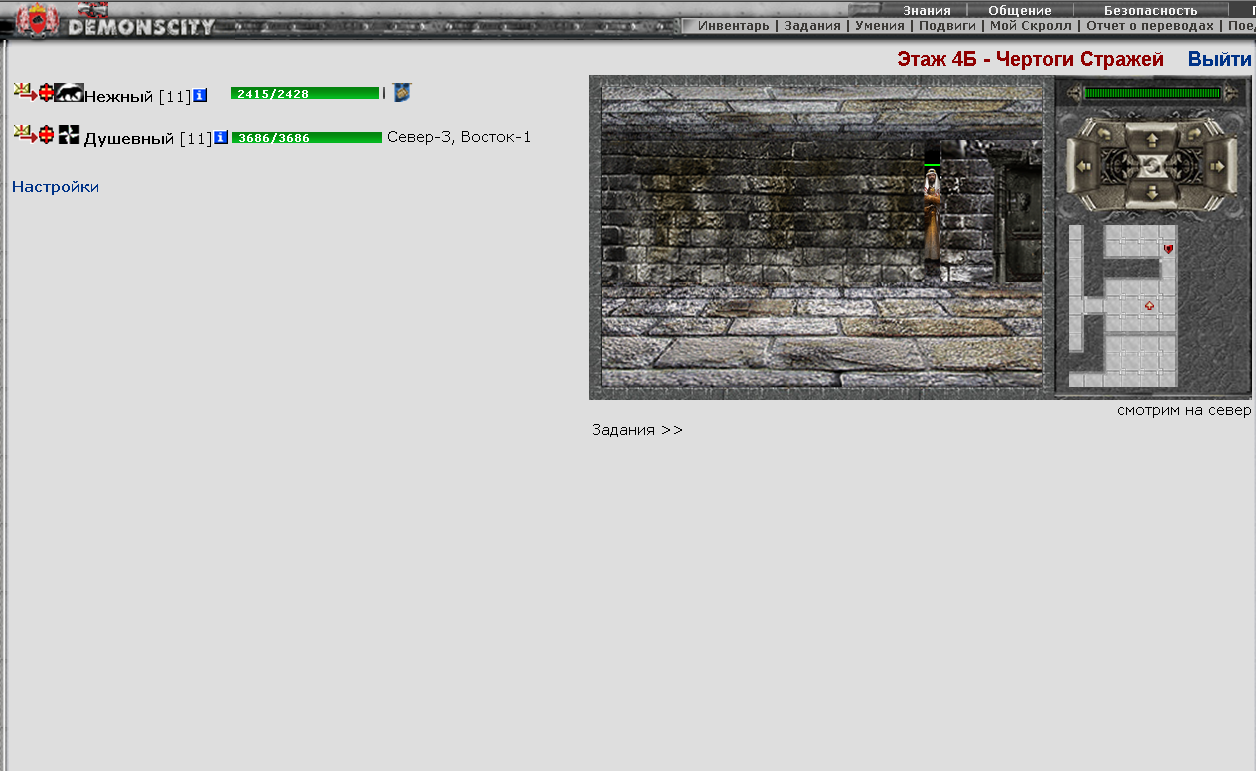Click the monk figure in dungeon view
Screen dimensions: 1256x772
click(932, 217)
